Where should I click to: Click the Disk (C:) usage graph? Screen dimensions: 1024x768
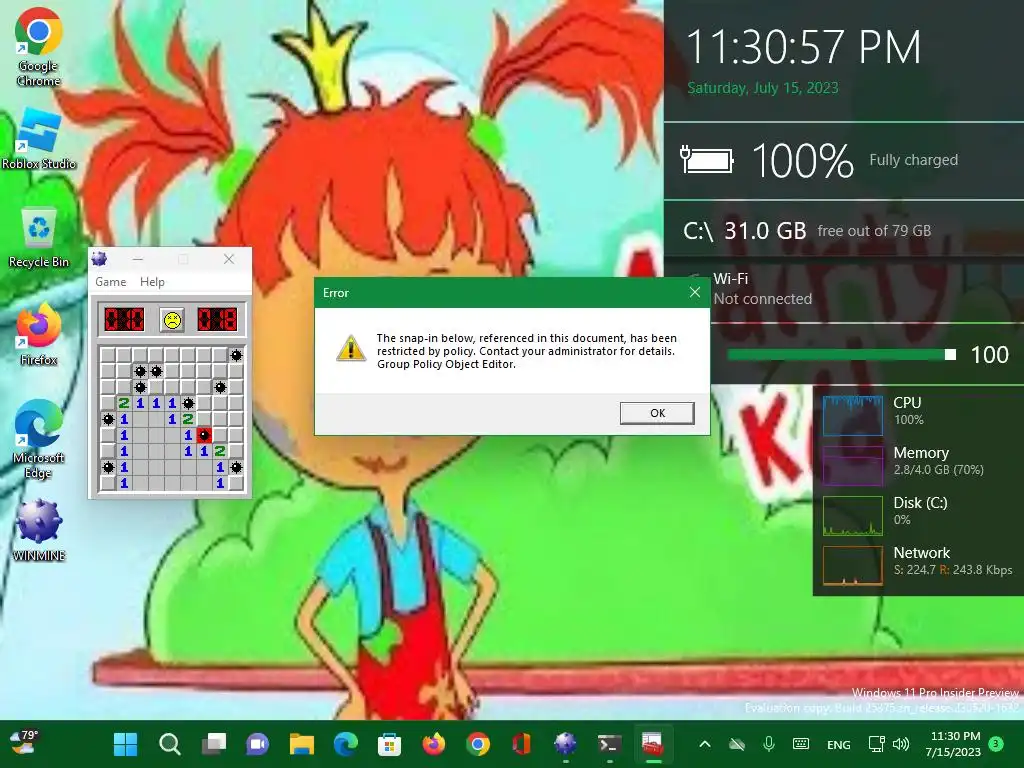[853, 515]
